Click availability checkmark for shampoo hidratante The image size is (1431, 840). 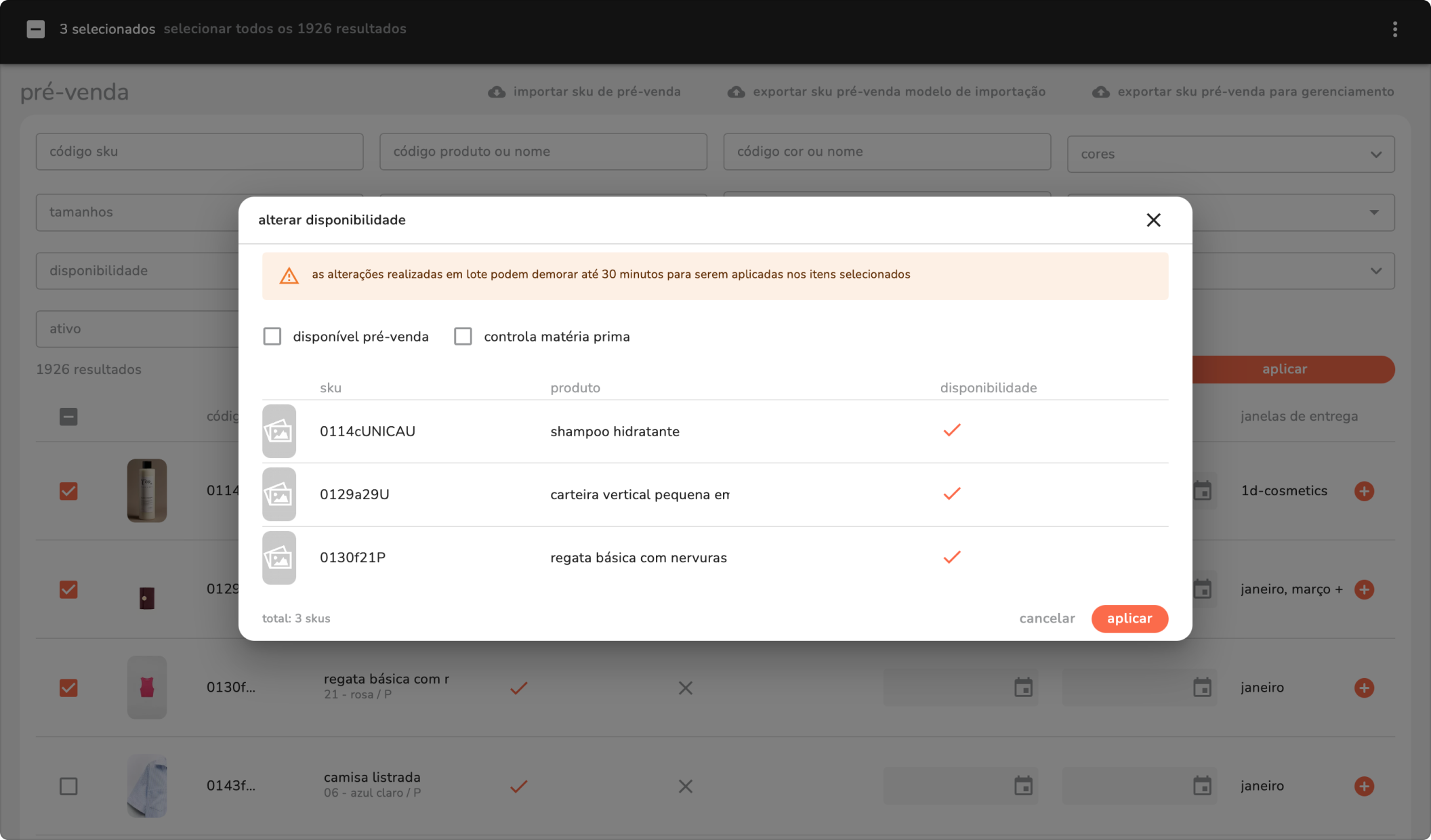point(952,430)
